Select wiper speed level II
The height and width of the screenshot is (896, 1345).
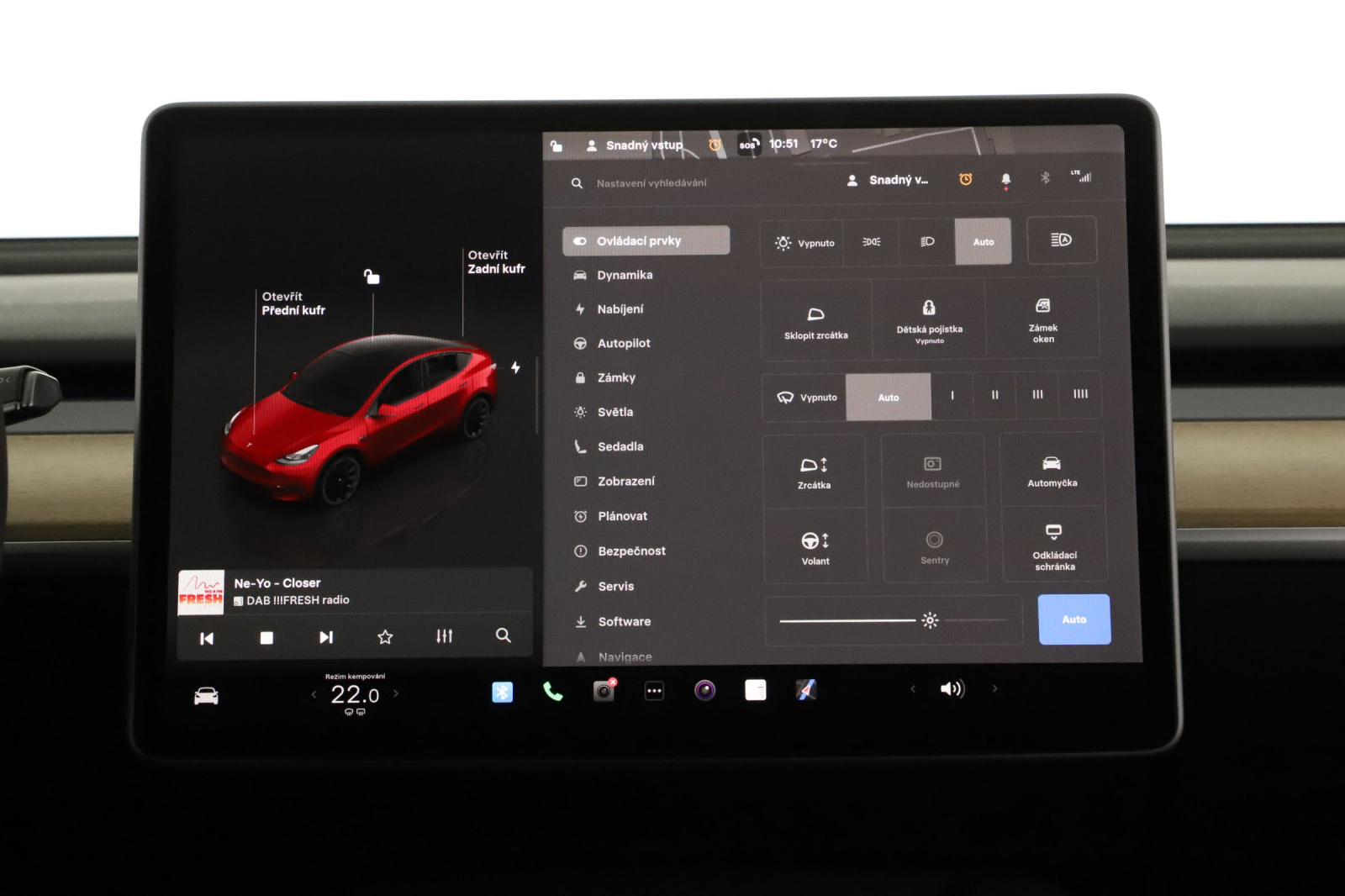[x=994, y=395]
